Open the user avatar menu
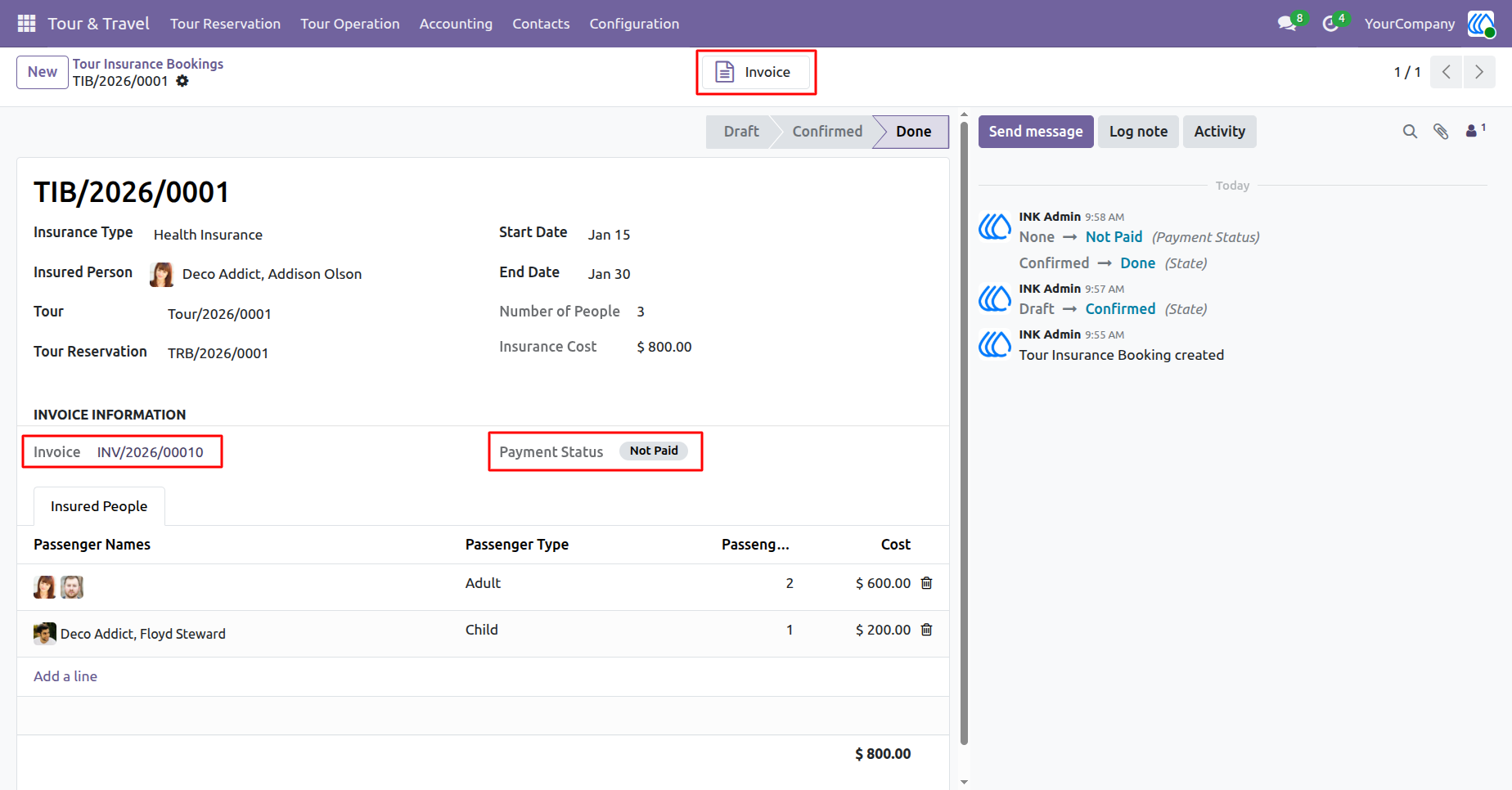This screenshot has height=790, width=1512. click(x=1481, y=24)
